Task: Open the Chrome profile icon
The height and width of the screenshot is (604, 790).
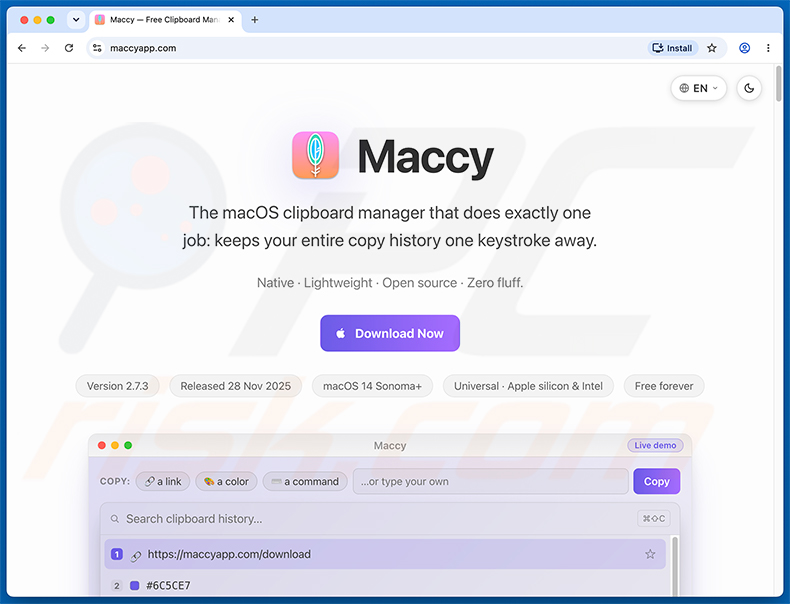Action: click(744, 48)
